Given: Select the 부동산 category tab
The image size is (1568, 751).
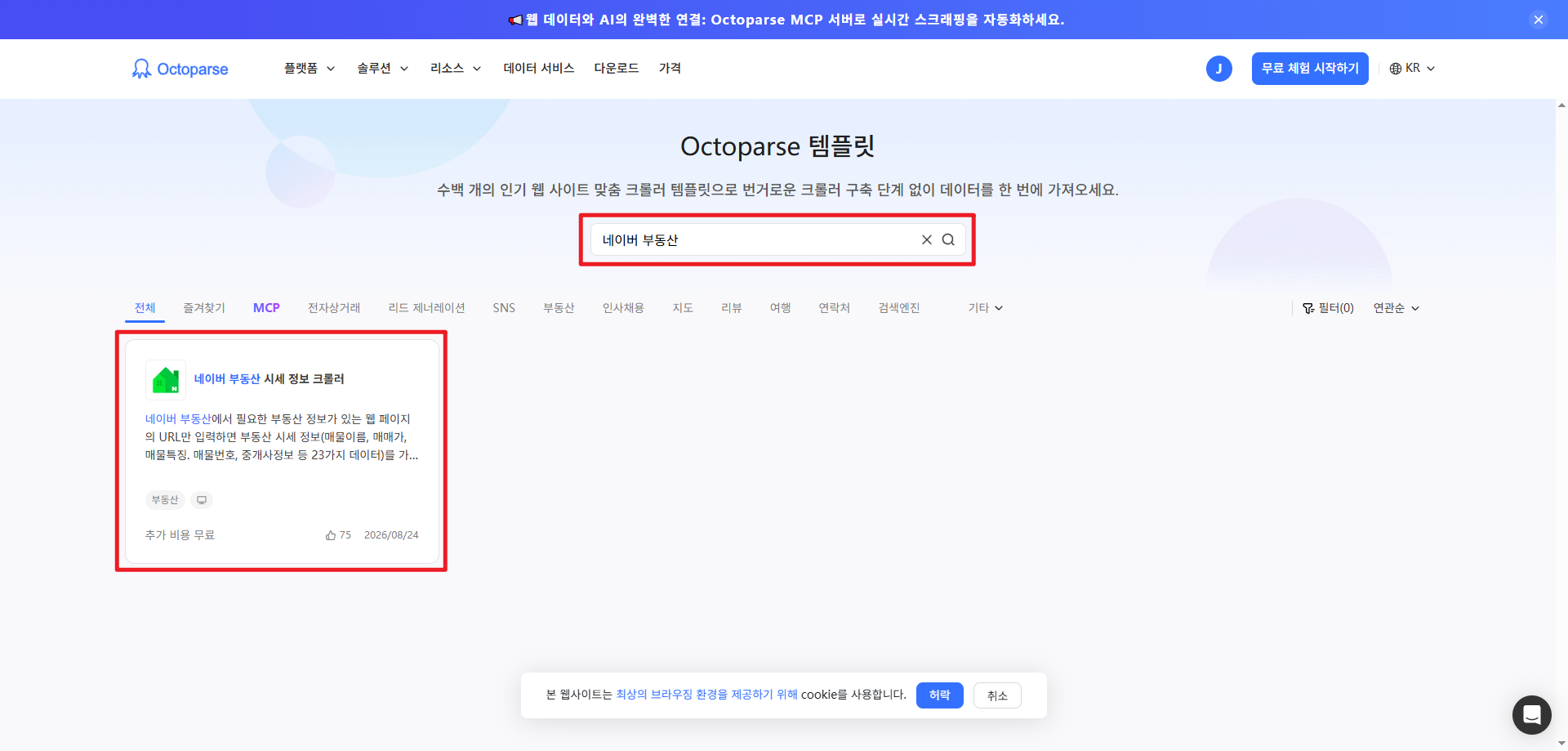Looking at the screenshot, I should coord(559,308).
